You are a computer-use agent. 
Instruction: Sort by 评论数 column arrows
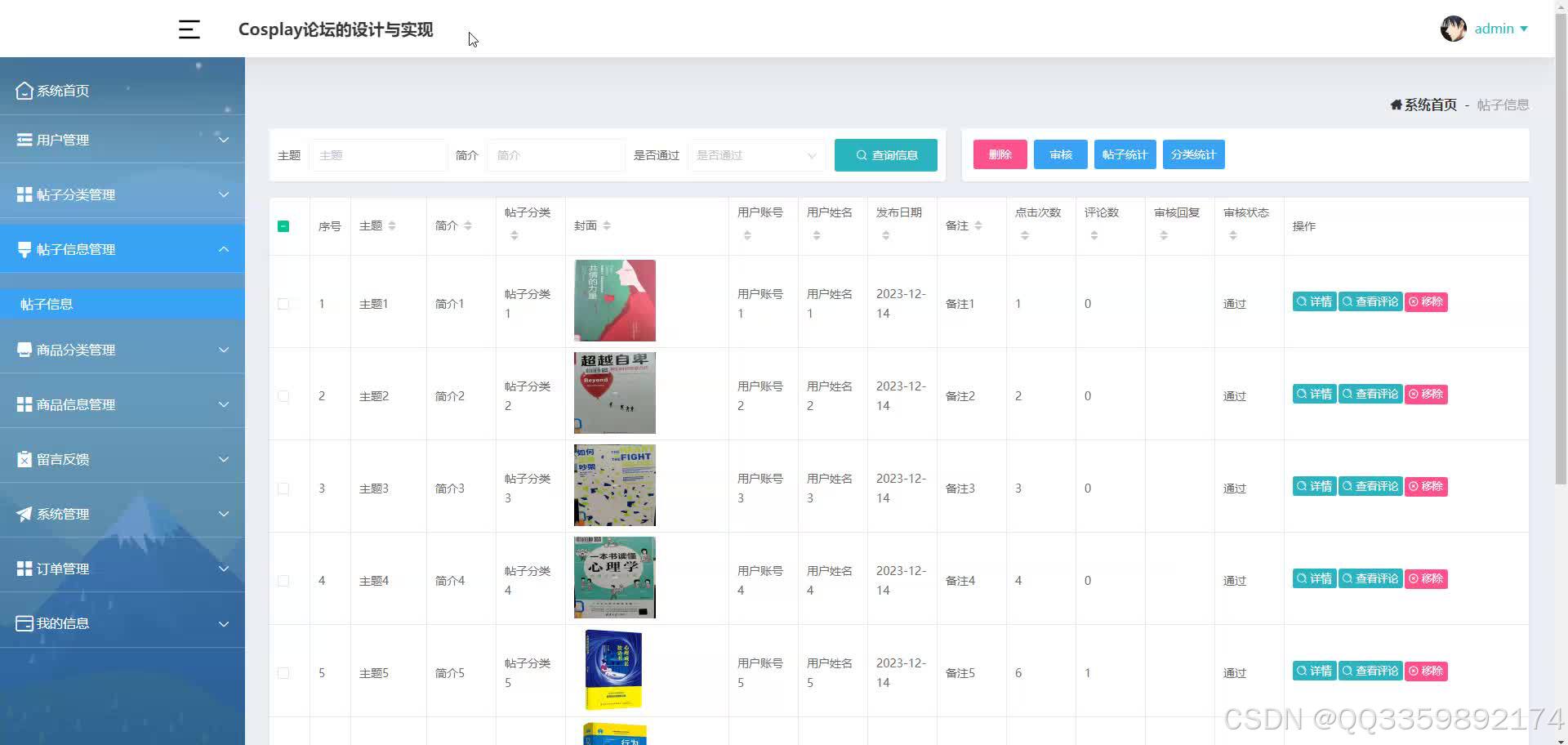pyautogui.click(x=1094, y=235)
